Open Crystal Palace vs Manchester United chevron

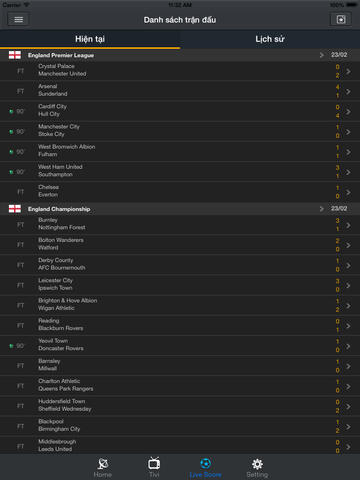coord(348,71)
